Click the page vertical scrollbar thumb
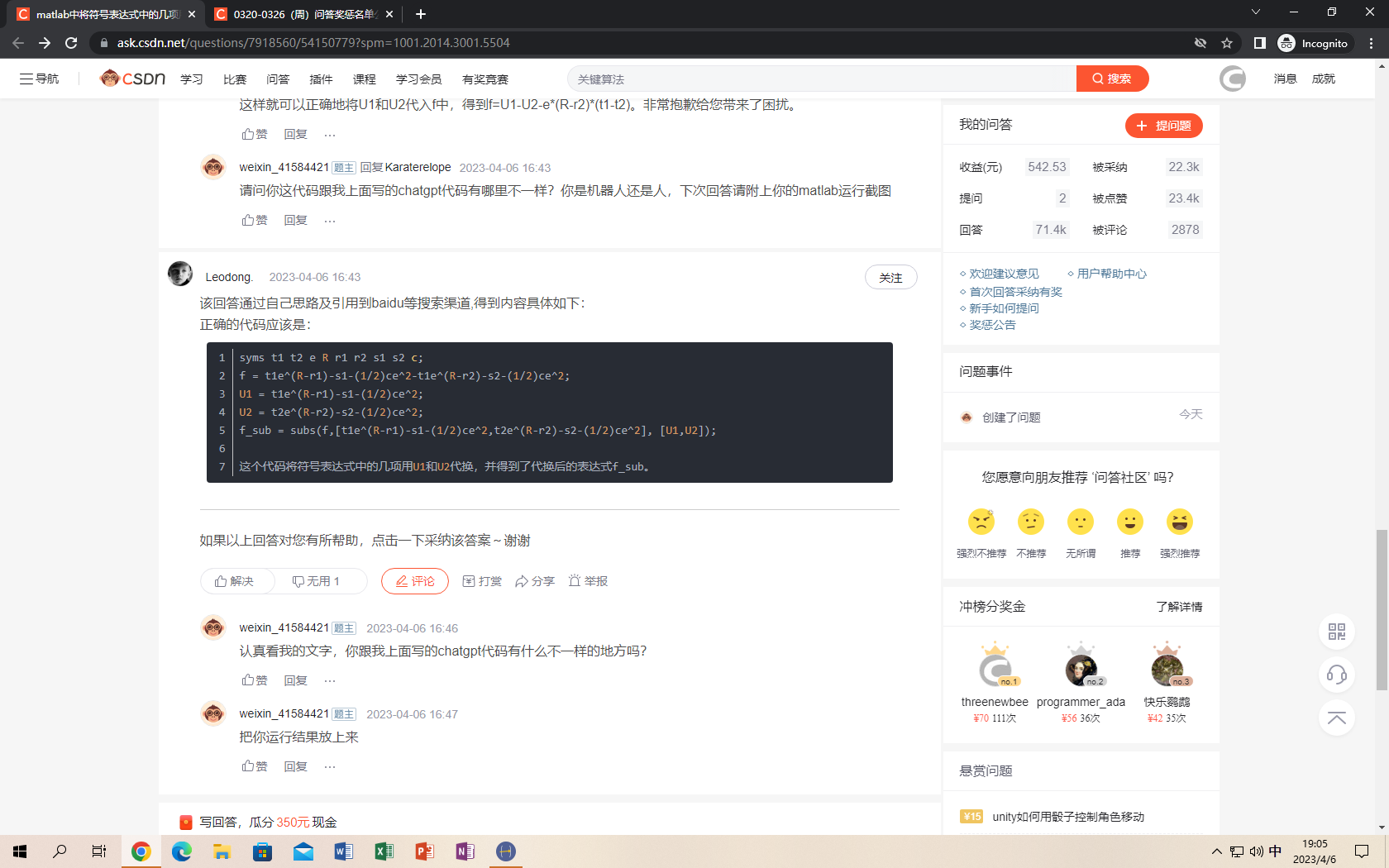Image resolution: width=1389 pixels, height=868 pixels. point(1382,610)
